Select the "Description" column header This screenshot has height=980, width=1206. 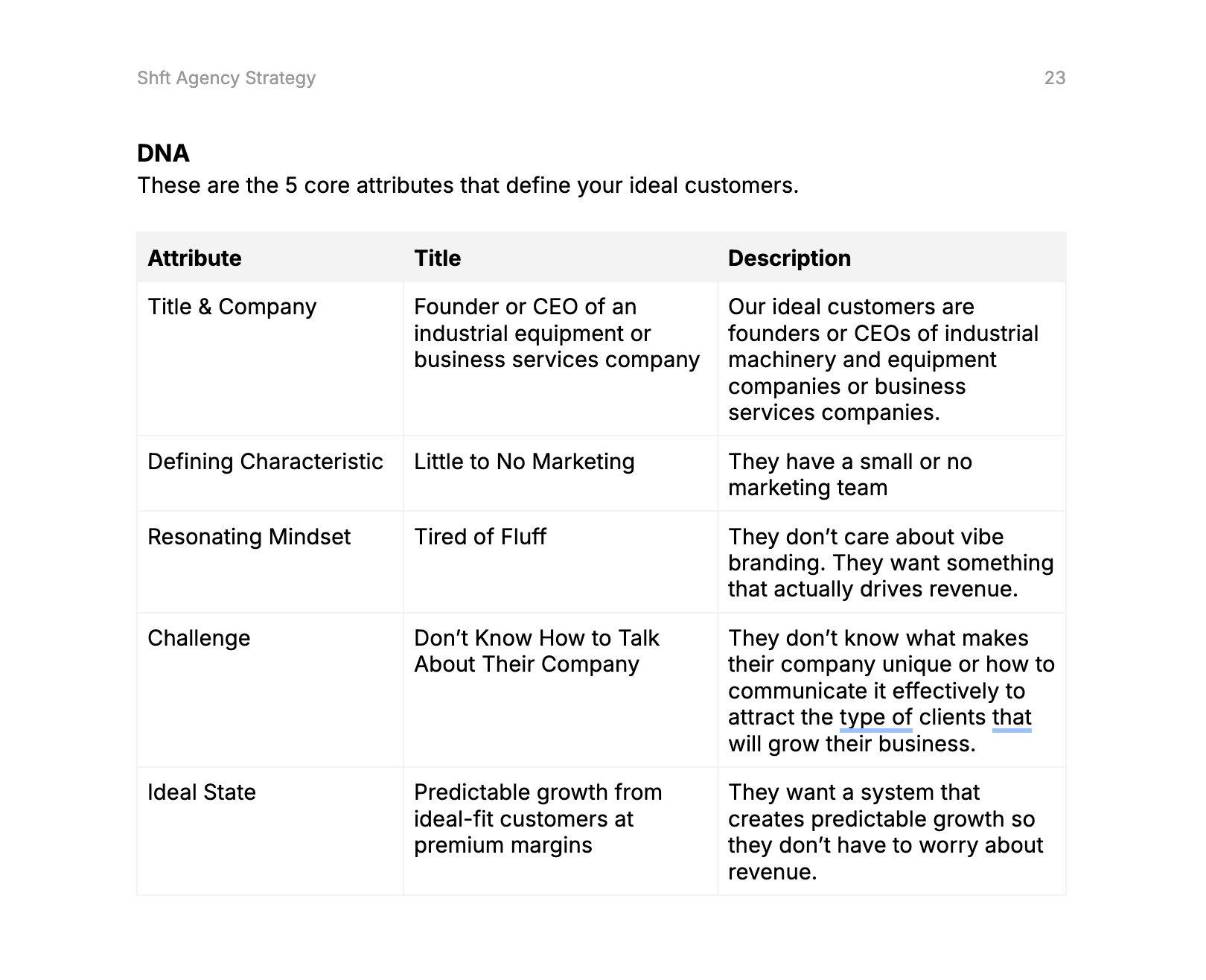click(x=789, y=258)
